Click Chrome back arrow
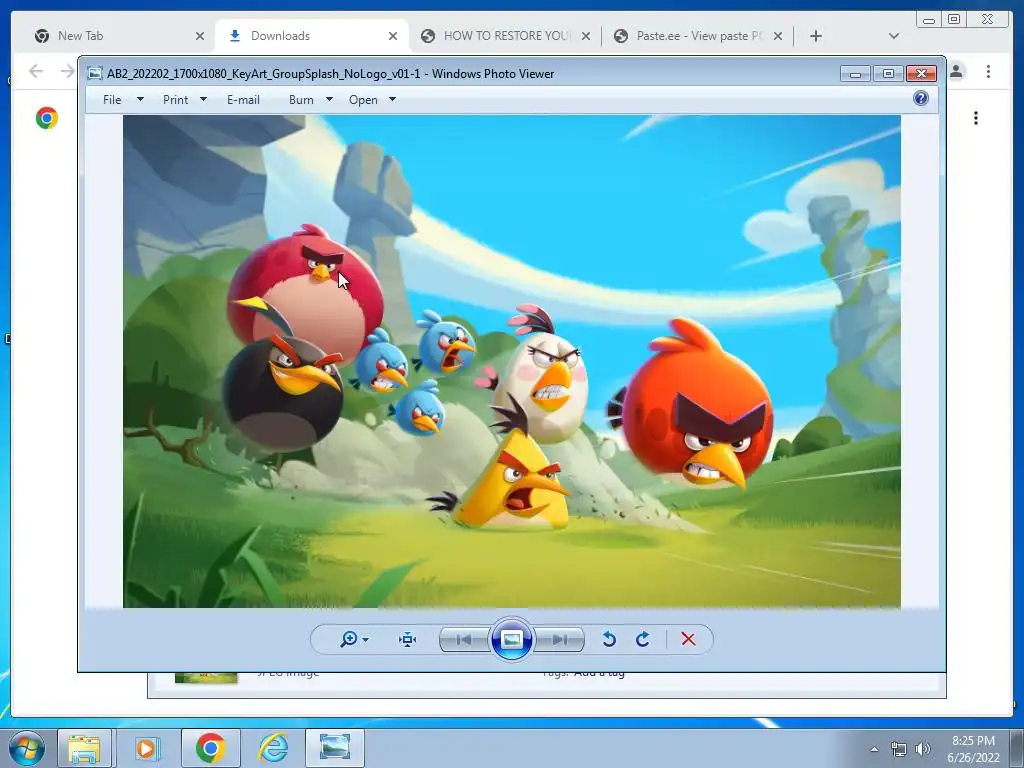The width and height of the screenshot is (1024, 768). point(36,71)
